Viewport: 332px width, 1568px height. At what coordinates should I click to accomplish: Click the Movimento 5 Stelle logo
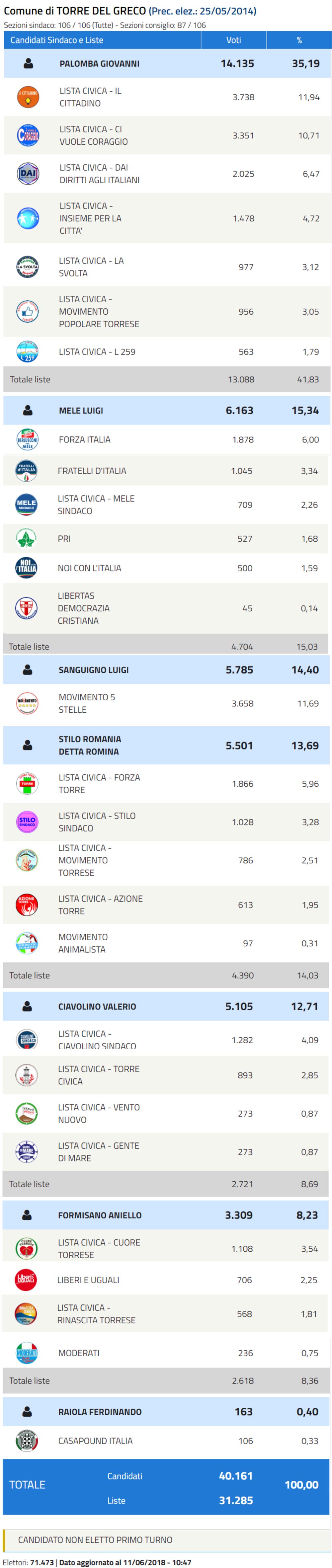click(28, 703)
